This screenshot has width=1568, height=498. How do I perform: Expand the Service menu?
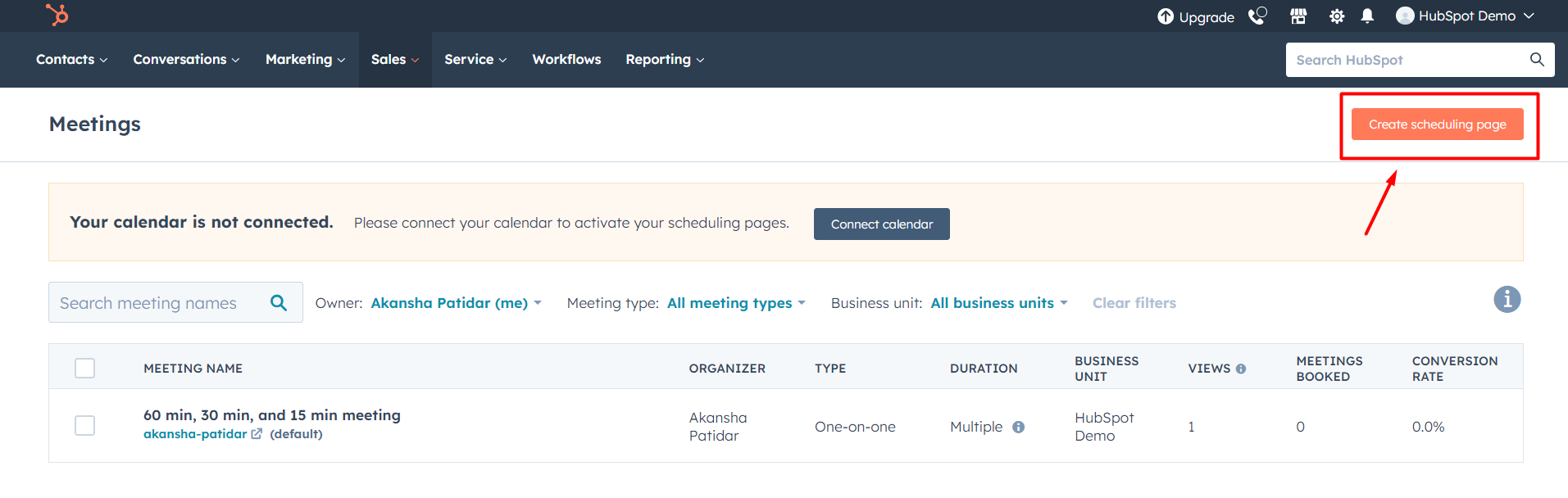tap(475, 59)
